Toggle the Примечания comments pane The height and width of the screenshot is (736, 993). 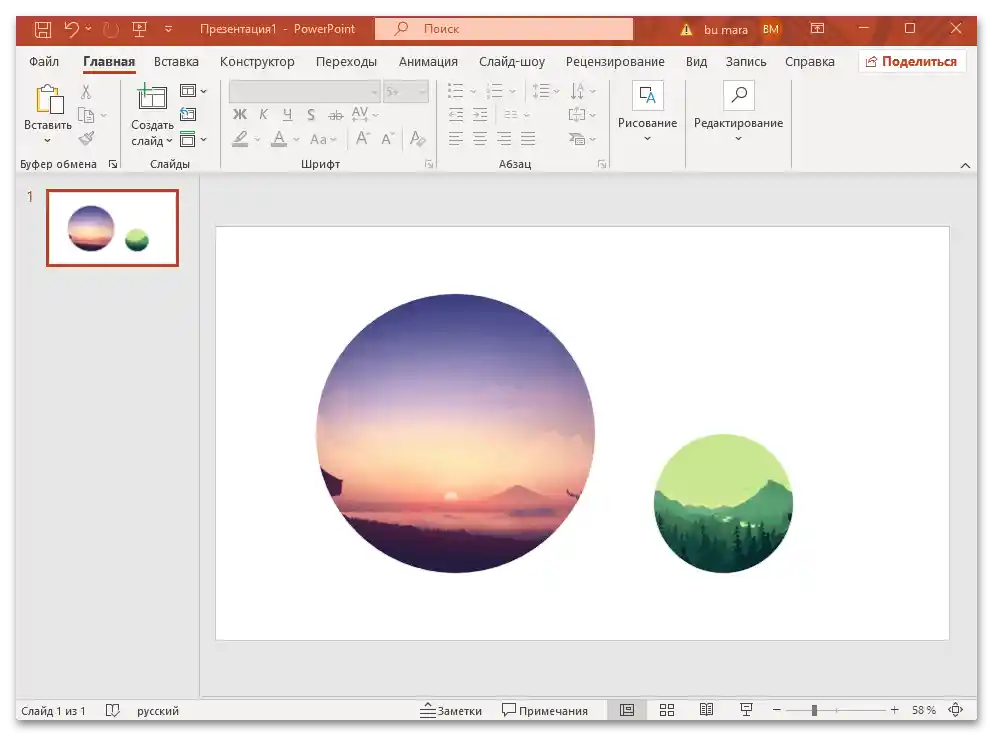545,710
